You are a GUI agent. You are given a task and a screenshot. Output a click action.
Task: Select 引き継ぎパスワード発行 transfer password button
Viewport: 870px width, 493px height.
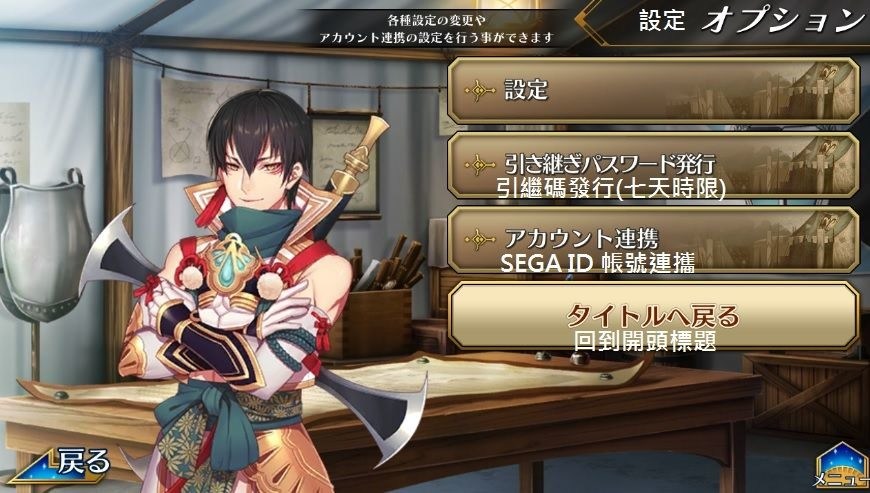654,165
